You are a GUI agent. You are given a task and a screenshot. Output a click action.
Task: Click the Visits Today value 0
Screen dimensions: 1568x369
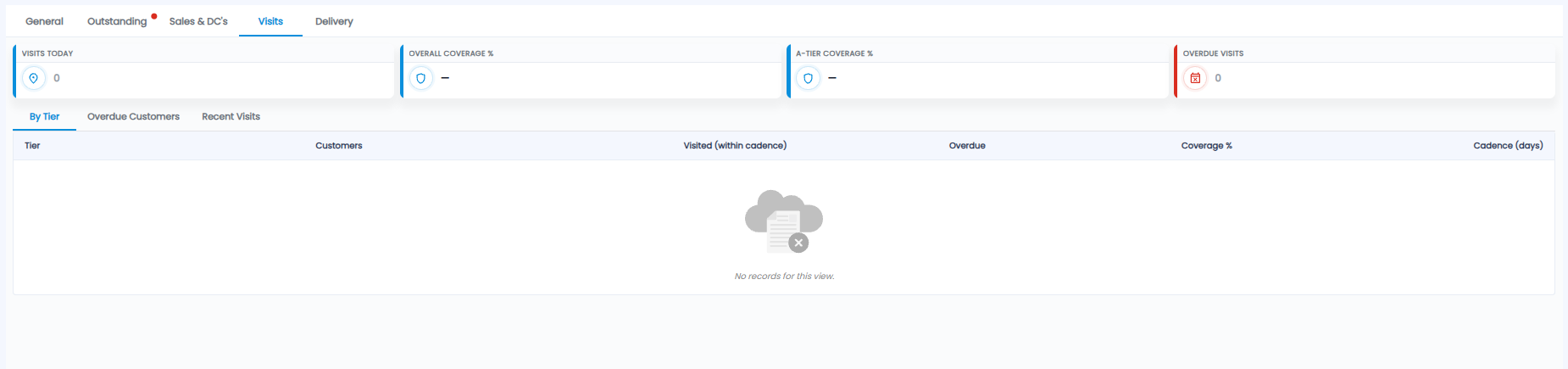pyautogui.click(x=57, y=78)
